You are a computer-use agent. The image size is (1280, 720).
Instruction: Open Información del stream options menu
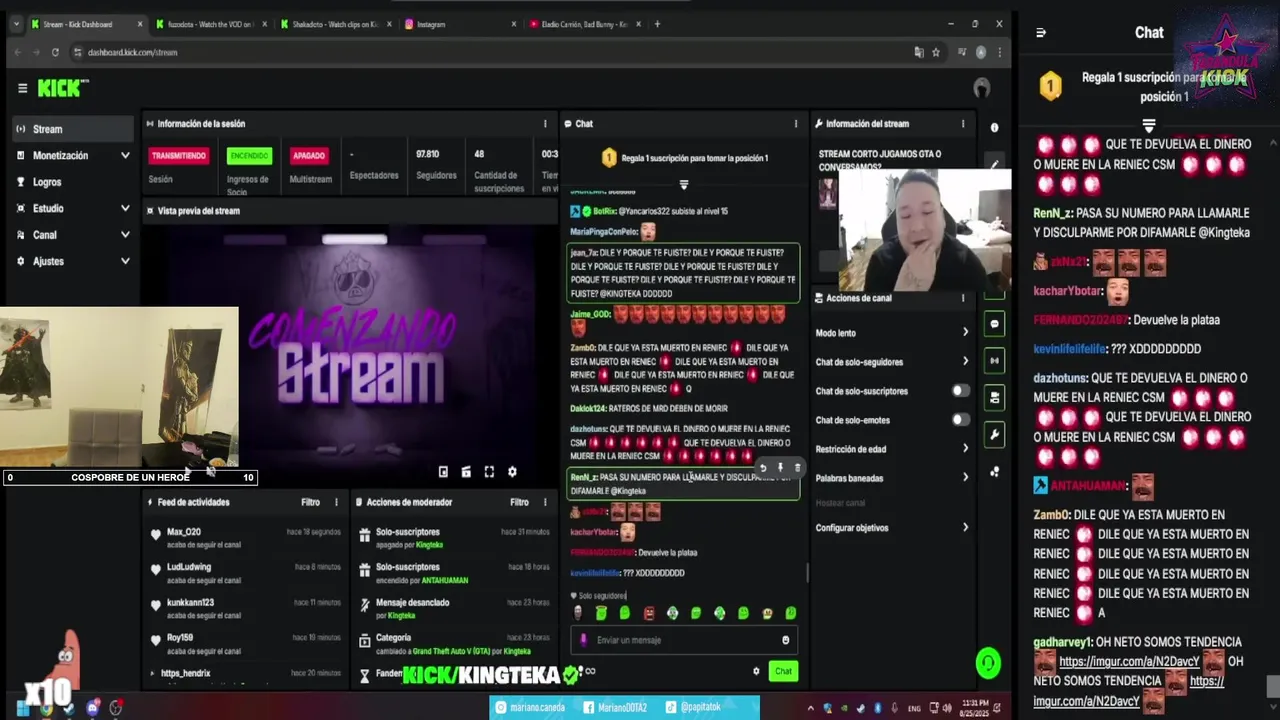[963, 124]
